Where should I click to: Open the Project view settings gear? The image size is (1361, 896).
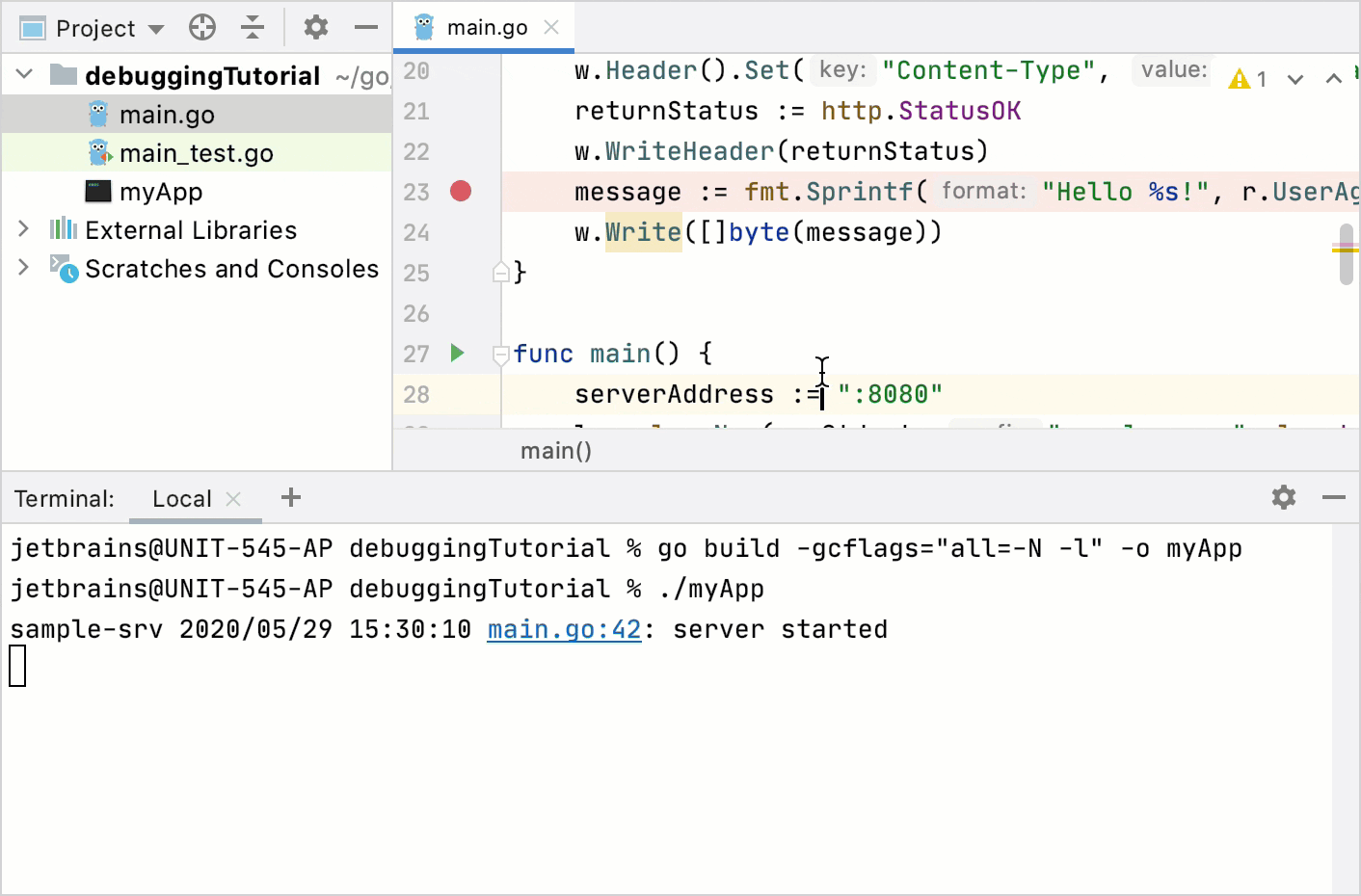(x=315, y=27)
